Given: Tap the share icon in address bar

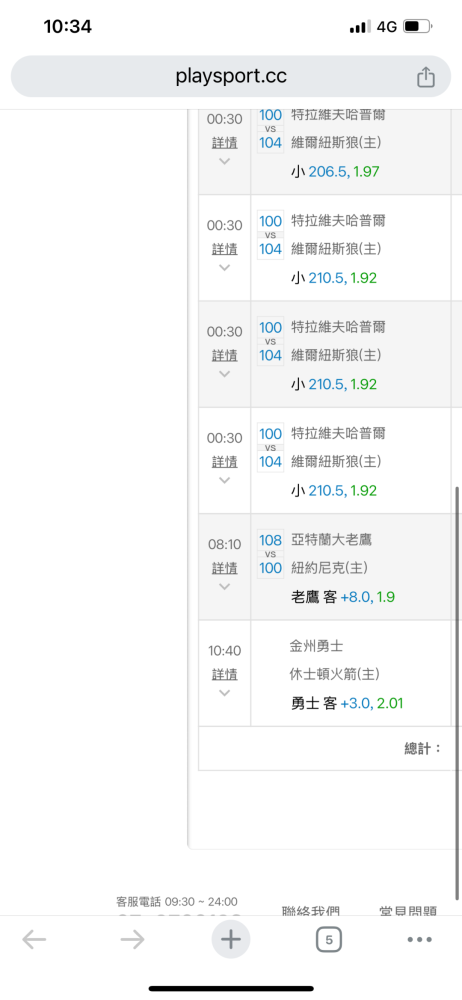Looking at the screenshot, I should point(426,77).
